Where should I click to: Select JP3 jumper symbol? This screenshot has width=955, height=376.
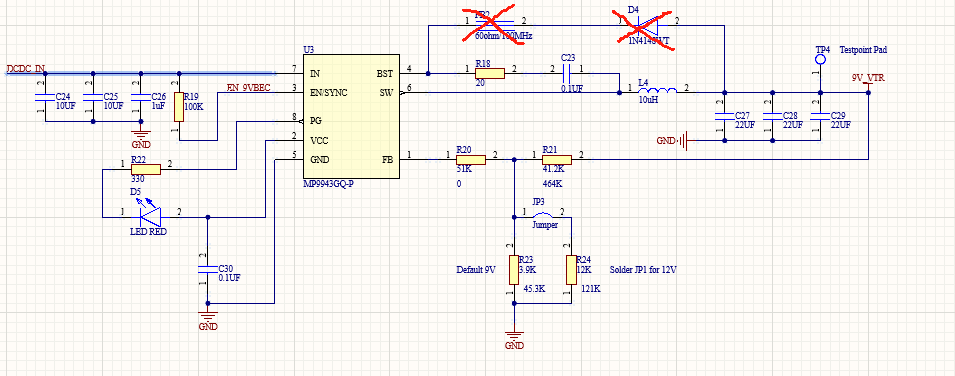click(543, 216)
